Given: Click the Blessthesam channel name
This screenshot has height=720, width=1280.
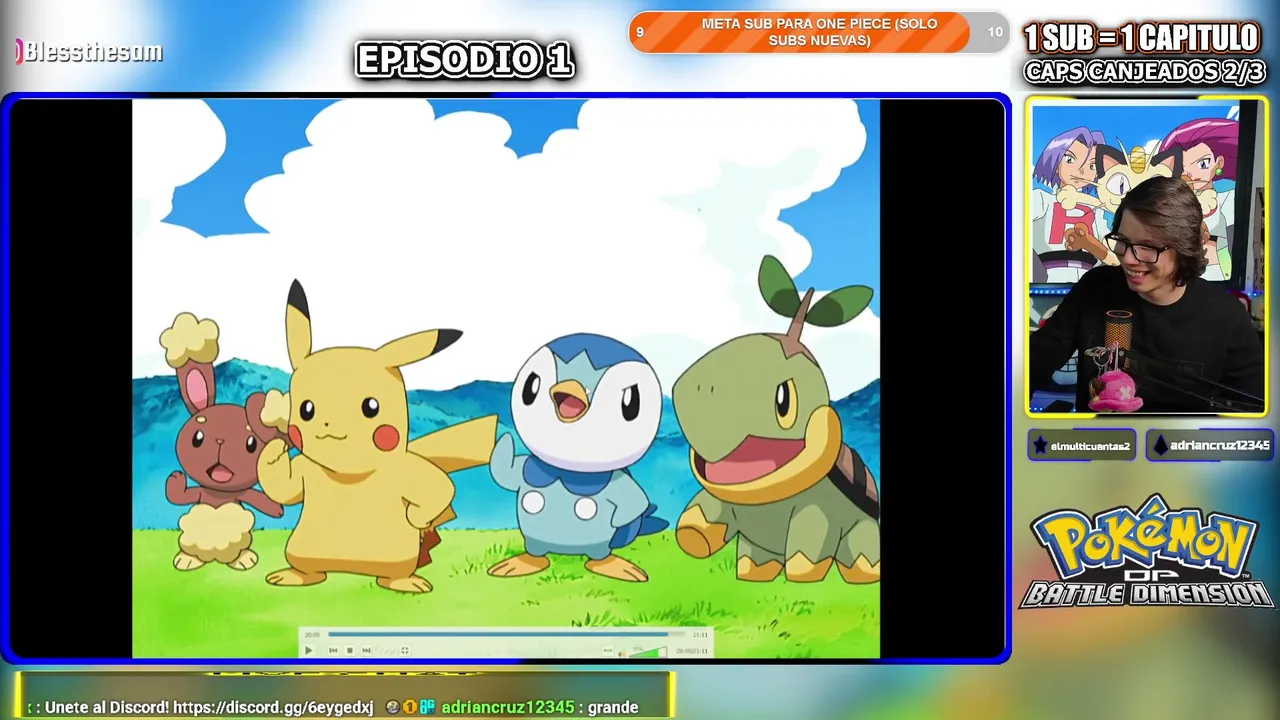Looking at the screenshot, I should tap(92, 52).
